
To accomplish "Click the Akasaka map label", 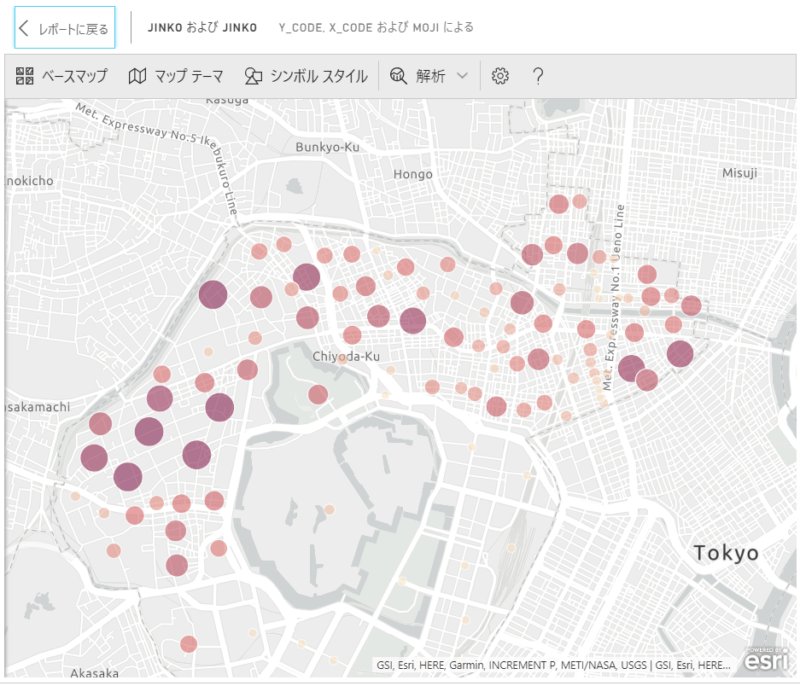I will click(94, 673).
